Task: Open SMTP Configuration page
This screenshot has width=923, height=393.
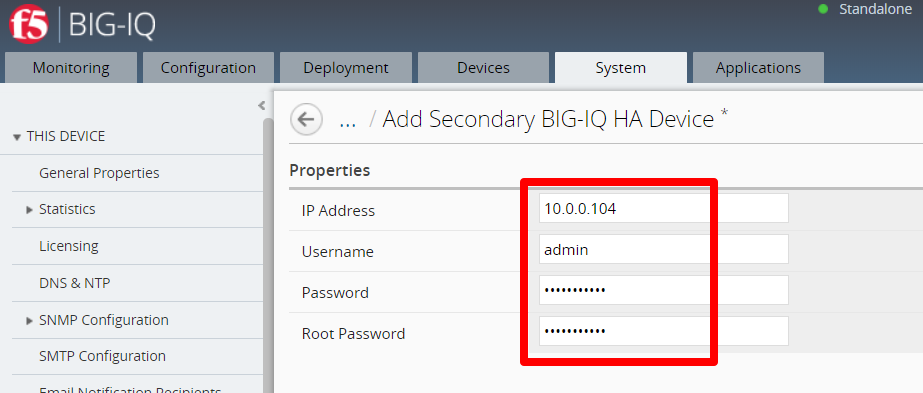Action: point(102,356)
